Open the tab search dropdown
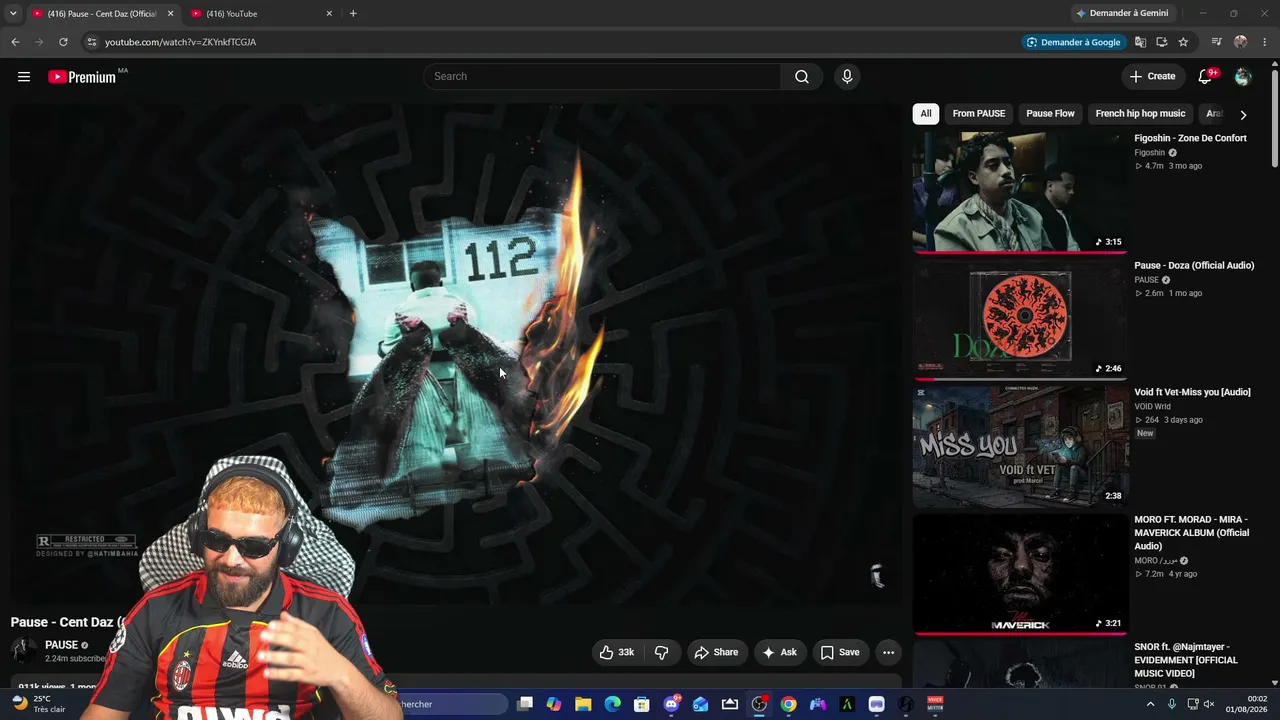Image resolution: width=1280 pixels, height=720 pixels. coord(13,14)
